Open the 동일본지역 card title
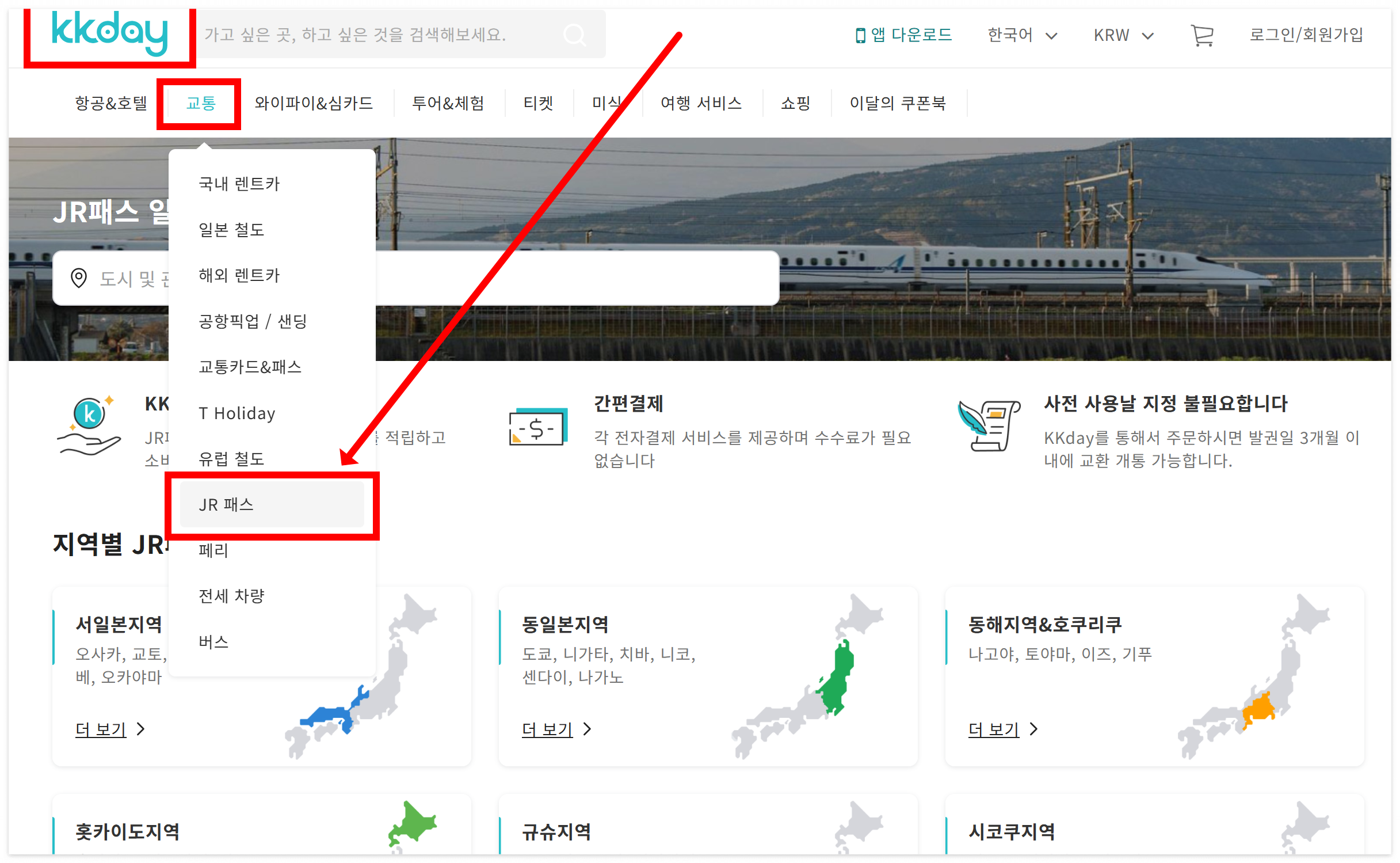The width and height of the screenshot is (1400, 863). [x=564, y=625]
